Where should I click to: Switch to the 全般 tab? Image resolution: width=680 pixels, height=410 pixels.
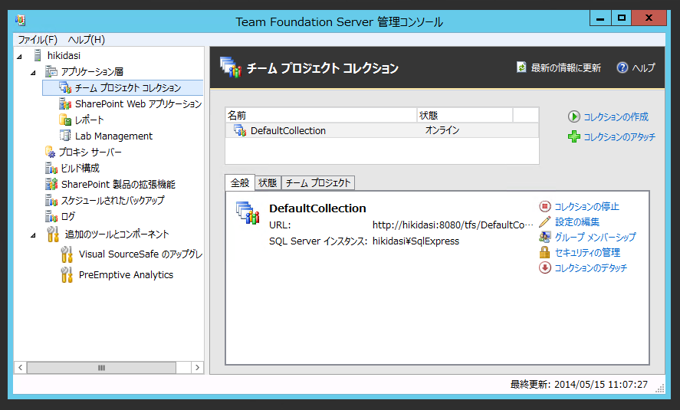pos(240,183)
